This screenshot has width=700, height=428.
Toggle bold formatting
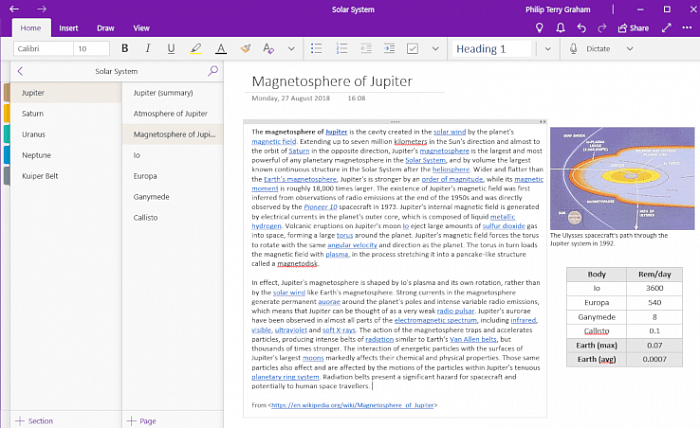click(x=125, y=48)
